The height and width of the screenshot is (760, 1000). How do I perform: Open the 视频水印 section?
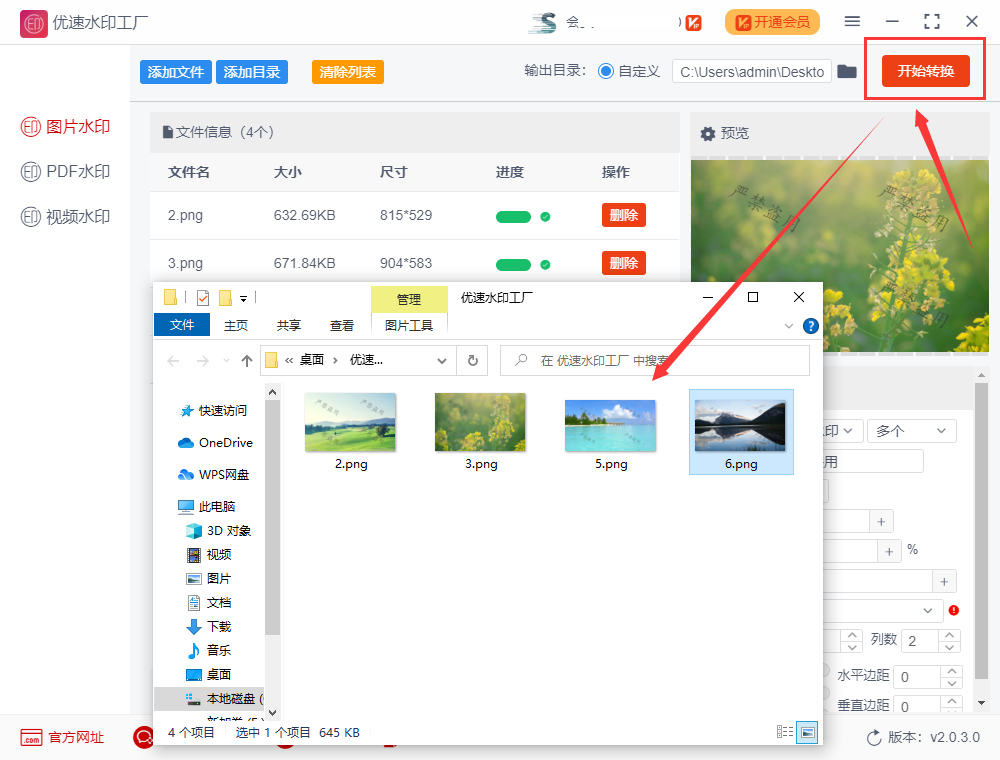(66, 217)
